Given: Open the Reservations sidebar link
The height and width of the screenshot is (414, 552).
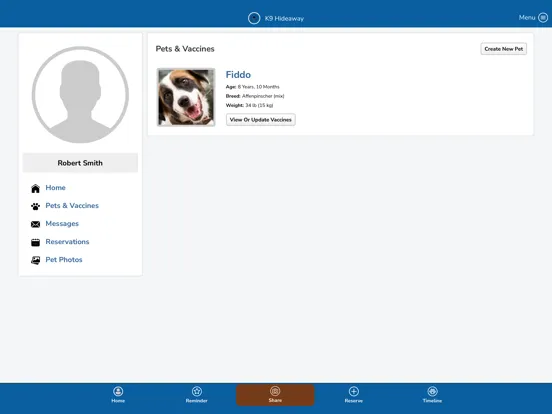Looking at the screenshot, I should (67, 242).
